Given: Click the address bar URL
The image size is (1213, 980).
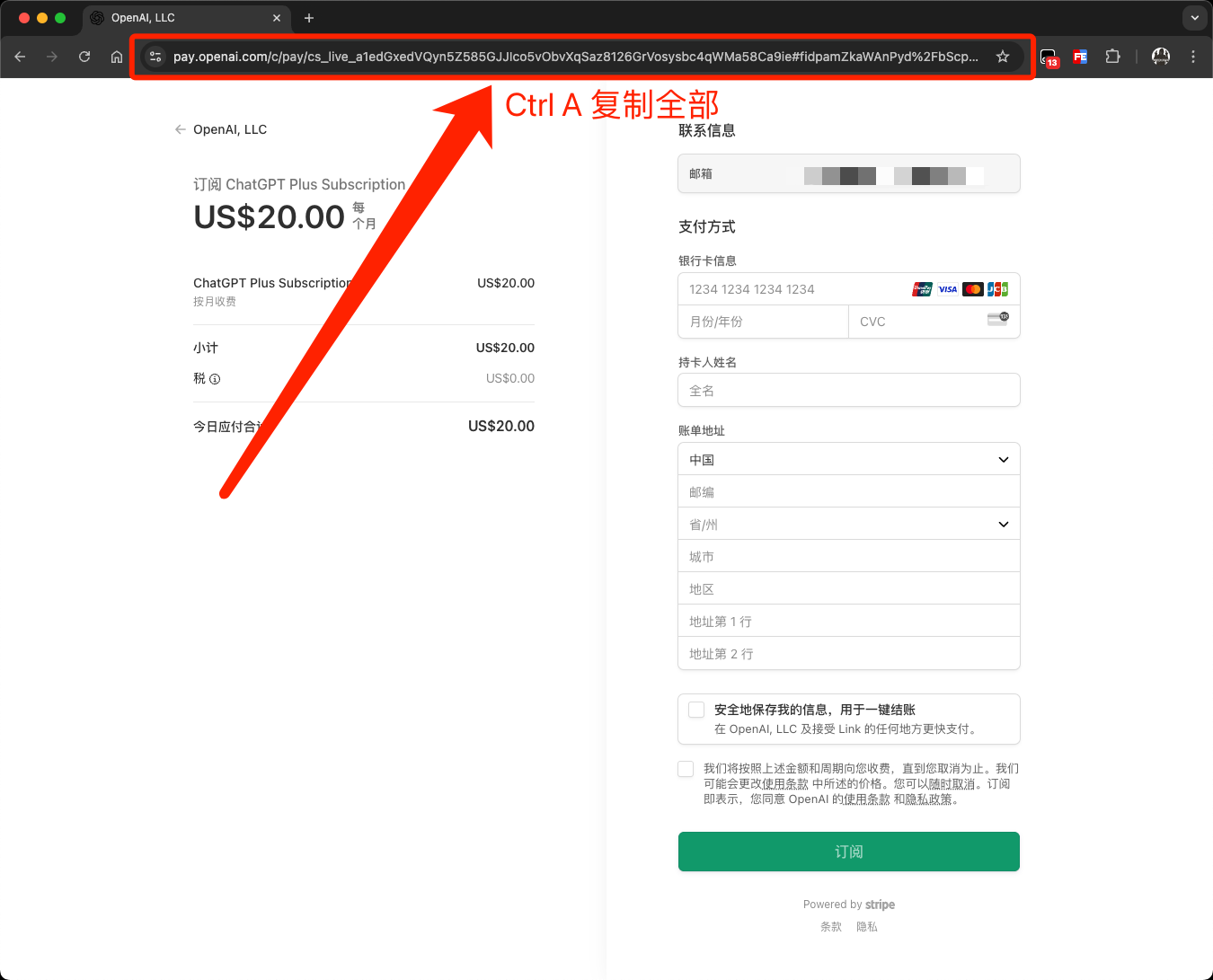Looking at the screenshot, I should (575, 57).
